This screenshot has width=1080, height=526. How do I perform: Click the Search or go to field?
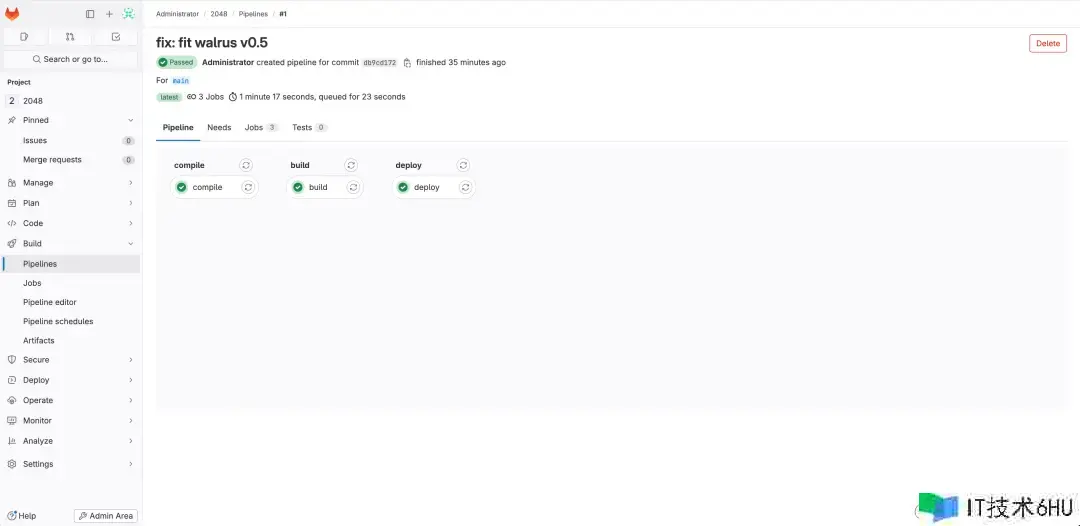70,59
